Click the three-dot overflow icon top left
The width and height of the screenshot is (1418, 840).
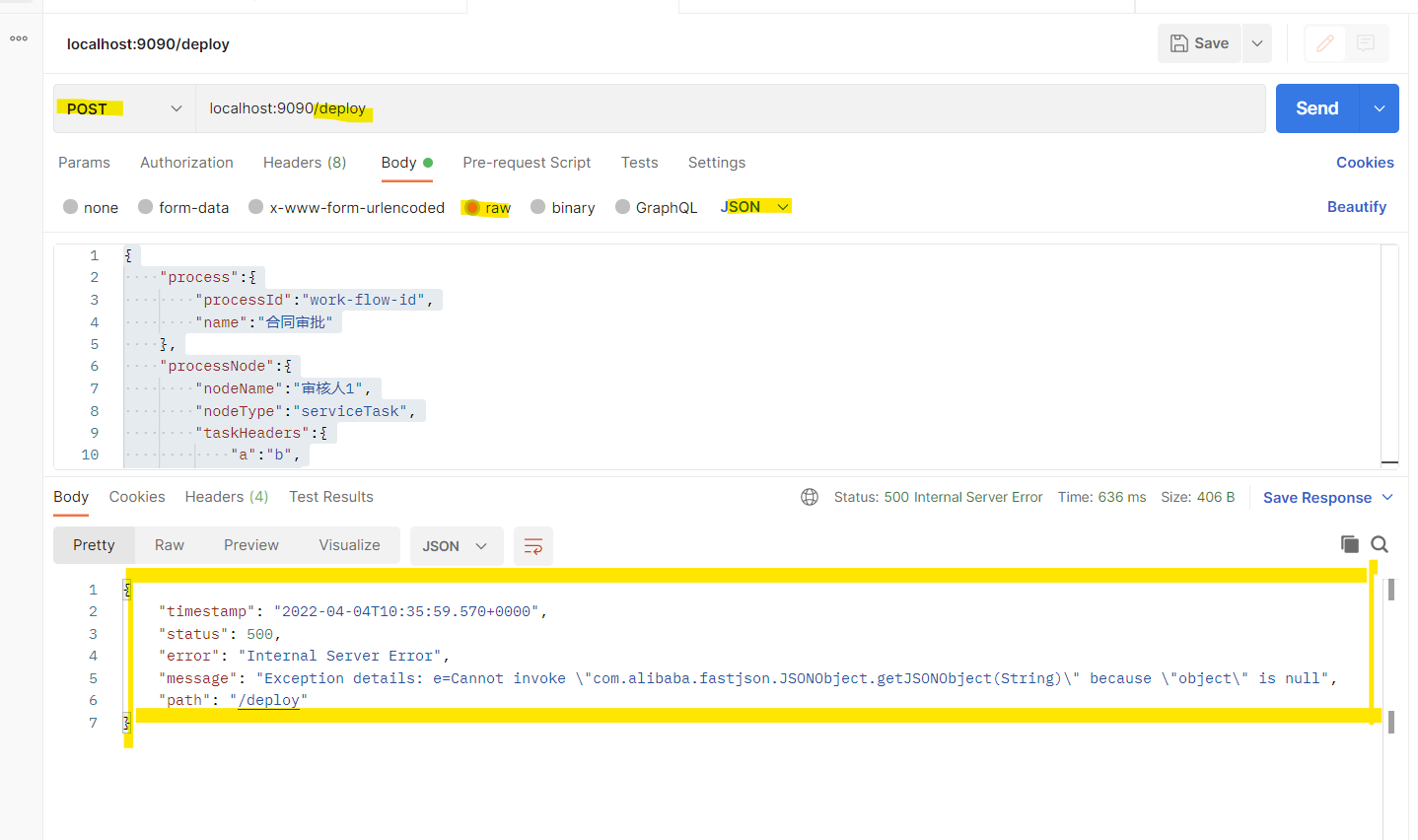[x=18, y=37]
